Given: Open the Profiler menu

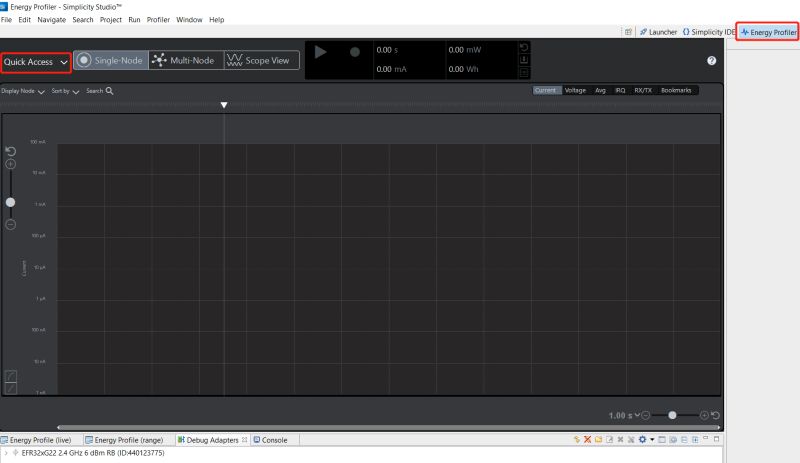Looking at the screenshot, I should click(x=158, y=20).
